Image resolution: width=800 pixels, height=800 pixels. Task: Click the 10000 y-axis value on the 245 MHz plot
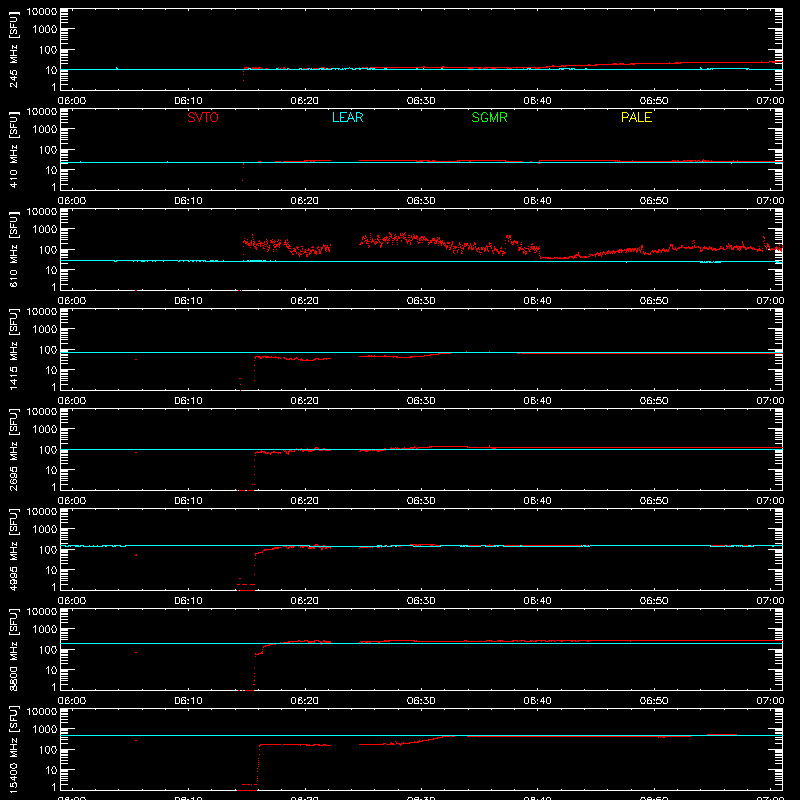[x=42, y=12]
